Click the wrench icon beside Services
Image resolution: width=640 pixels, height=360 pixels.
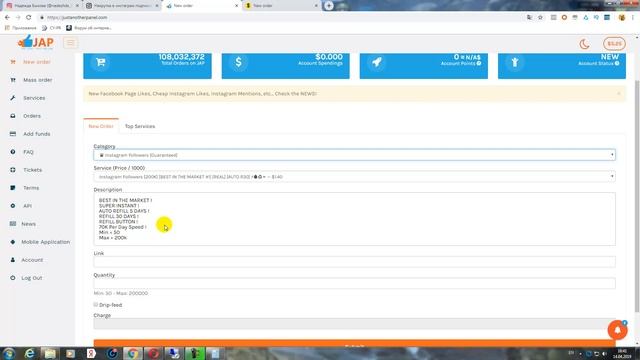(x=13, y=98)
